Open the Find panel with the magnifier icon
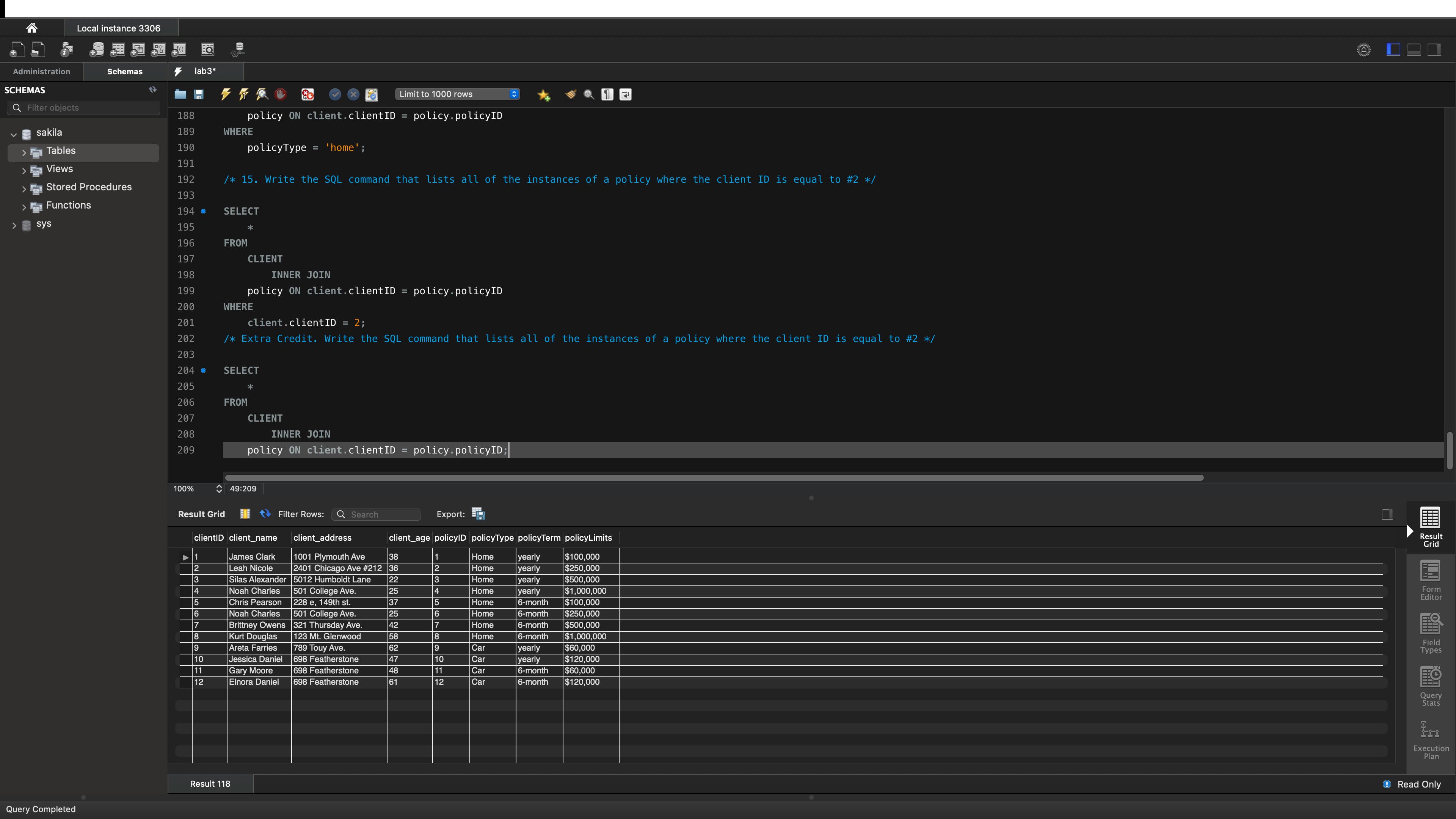The height and width of the screenshot is (819, 1456). point(588,94)
